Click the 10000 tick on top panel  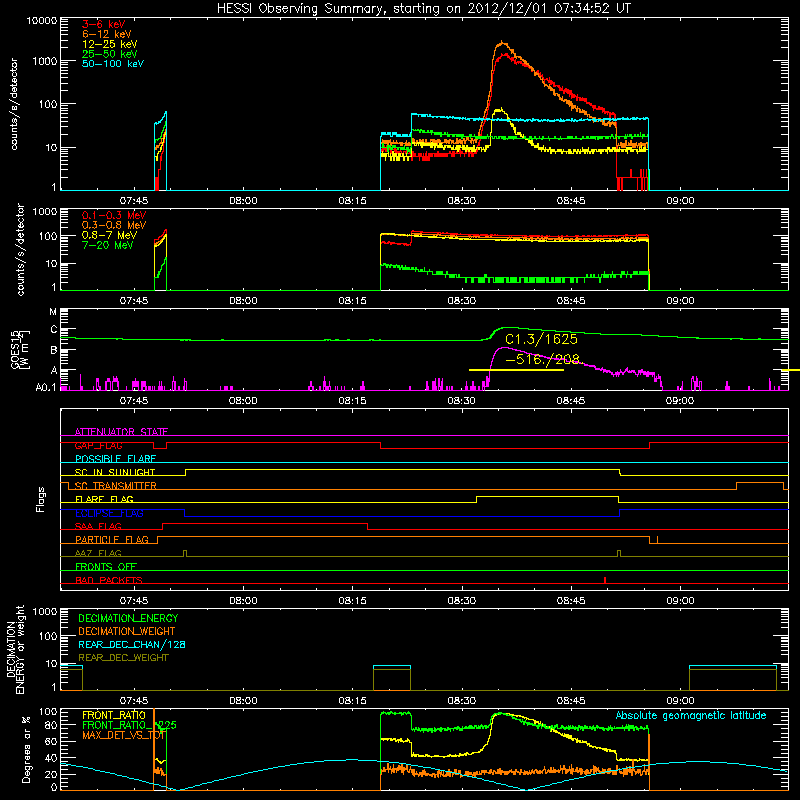42,20
